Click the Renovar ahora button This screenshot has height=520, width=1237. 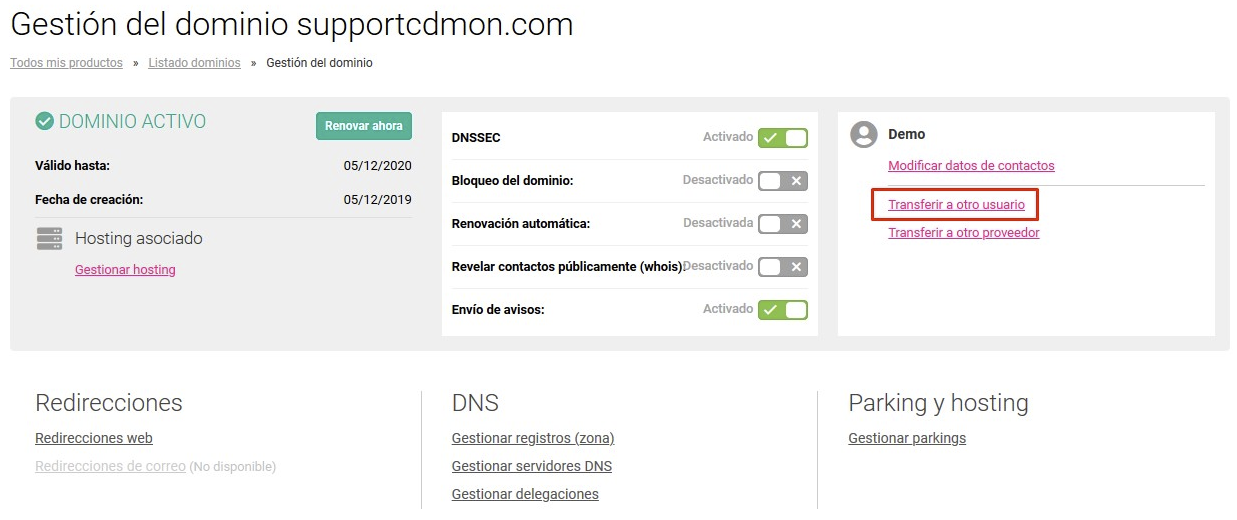364,126
